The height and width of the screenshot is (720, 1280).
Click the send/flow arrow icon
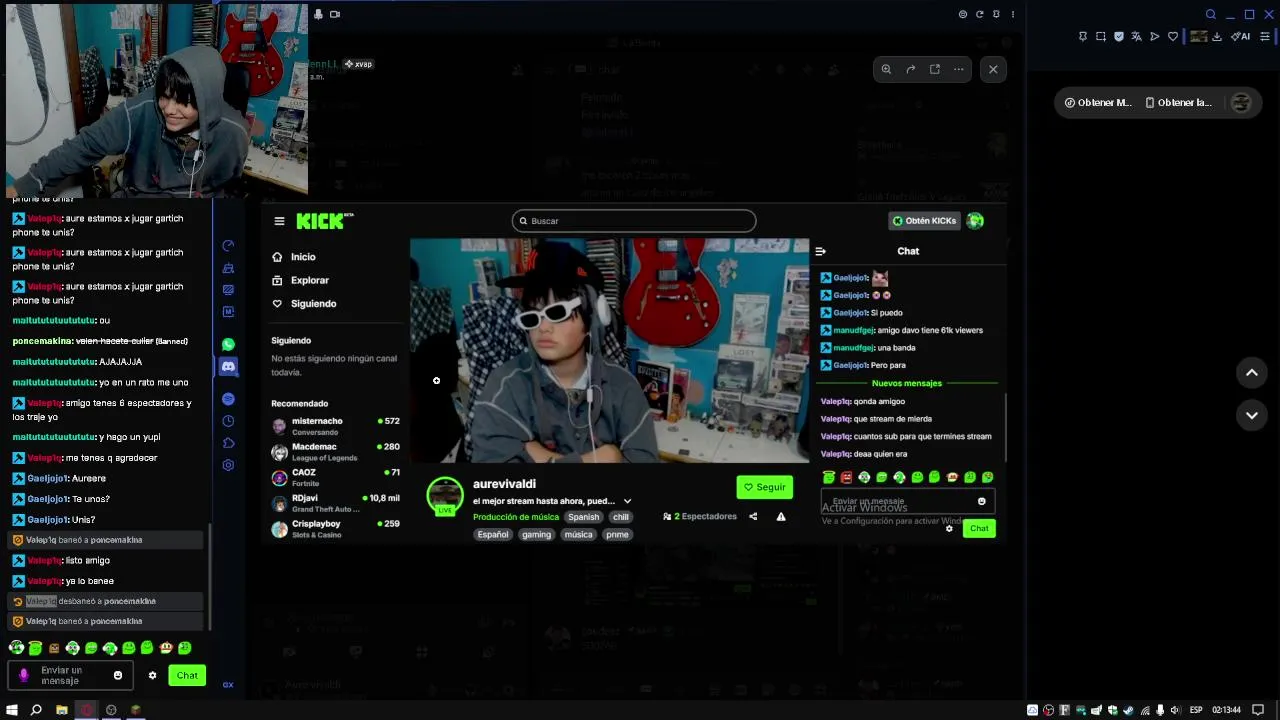1155,36
